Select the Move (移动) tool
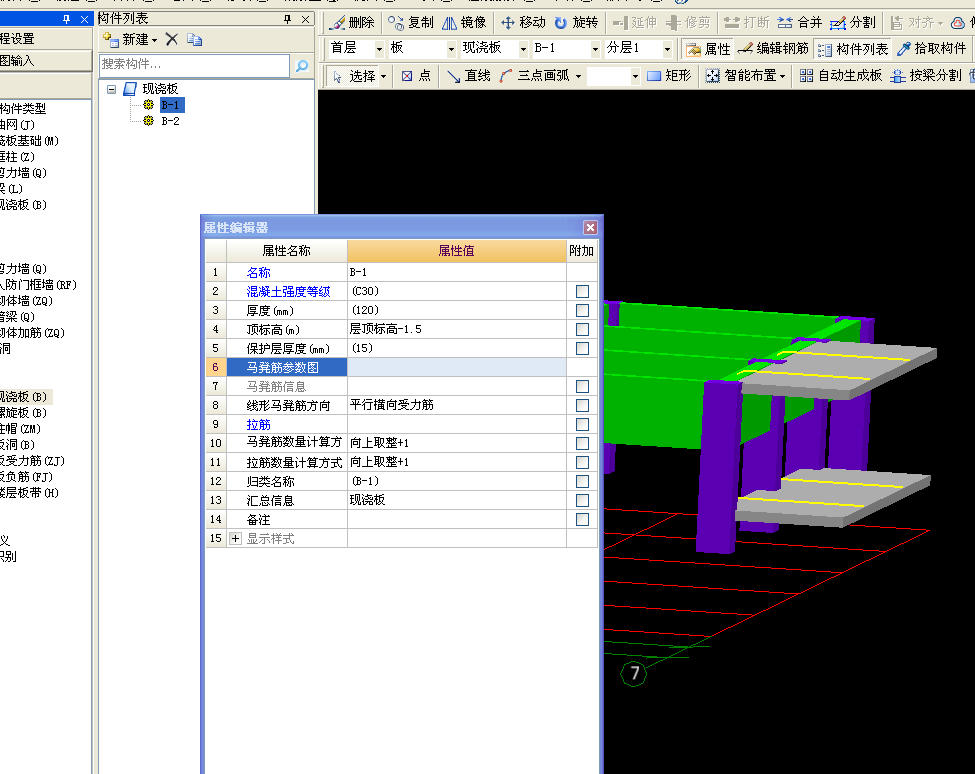The width and height of the screenshot is (975, 774). coord(523,23)
